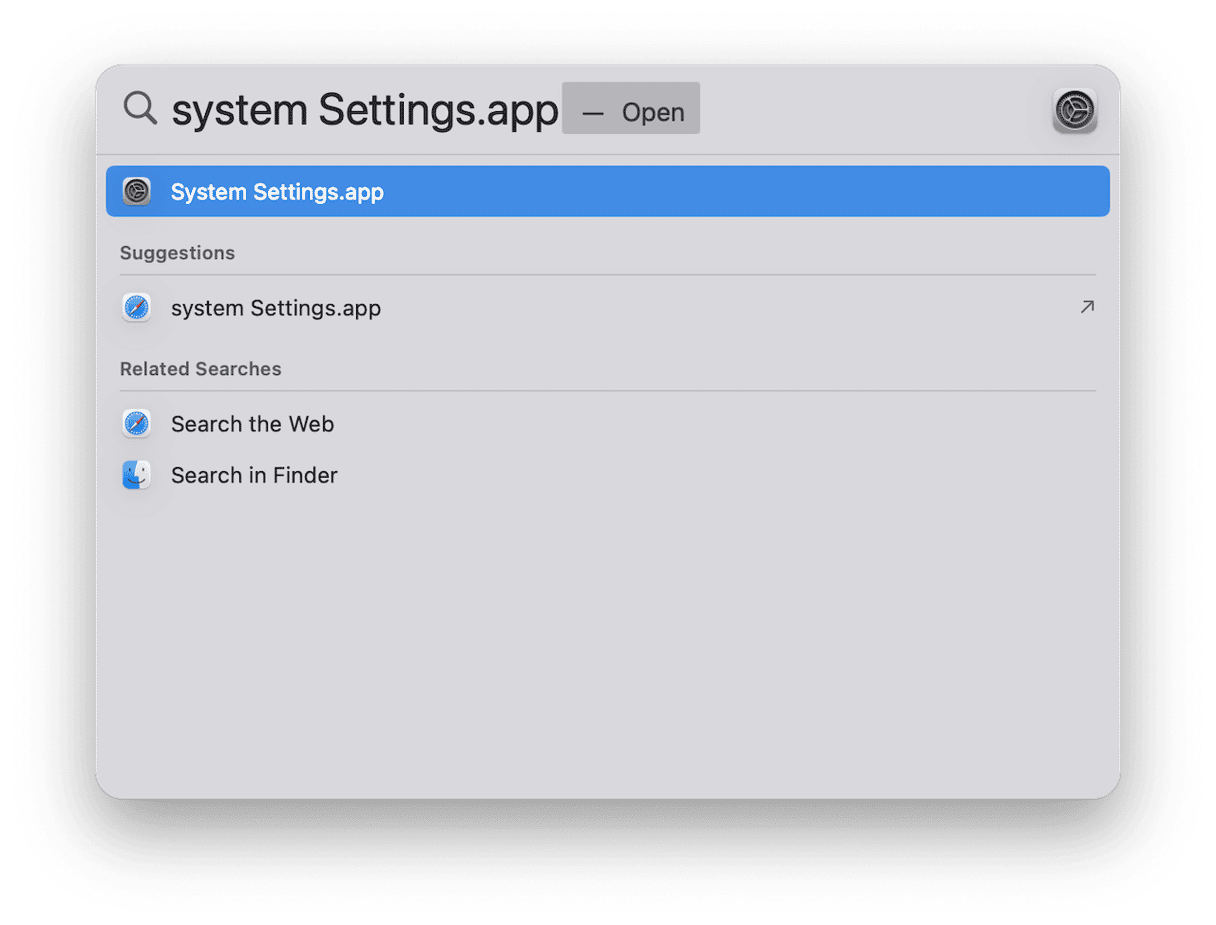Open the highlighted System Settings.app top hit
Viewport: 1216px width, 925px height.
tap(277, 192)
